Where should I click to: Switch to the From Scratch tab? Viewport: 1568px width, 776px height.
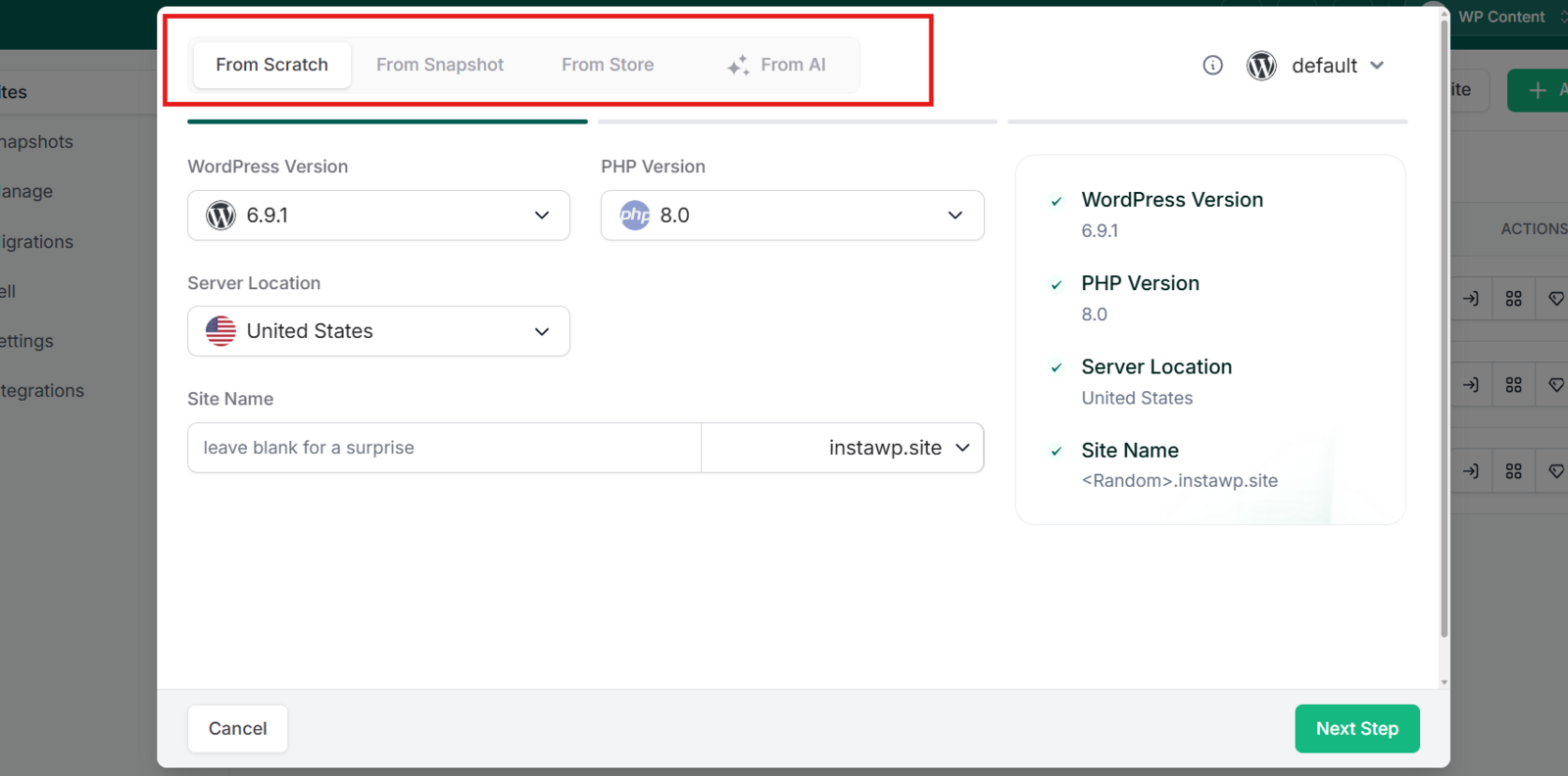point(271,65)
